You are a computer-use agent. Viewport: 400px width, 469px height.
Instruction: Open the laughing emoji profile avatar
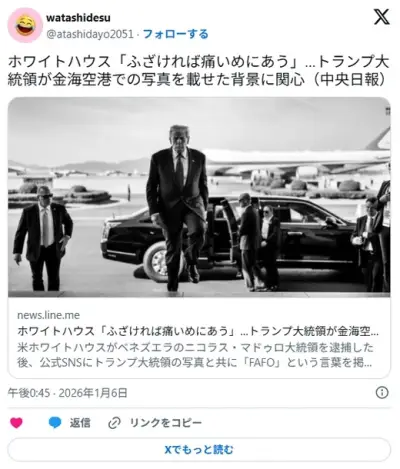pos(25,25)
